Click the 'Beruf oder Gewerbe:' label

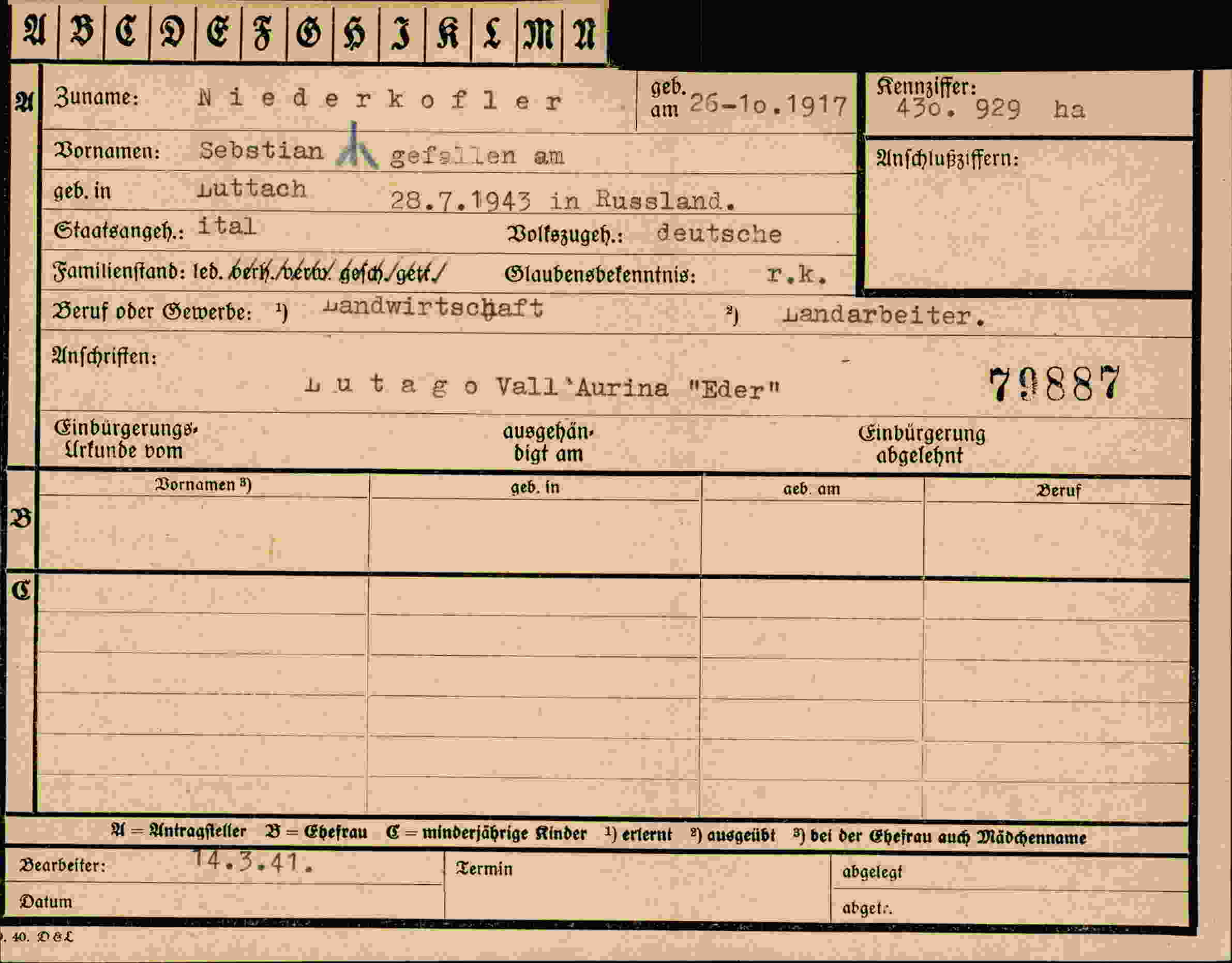tap(152, 311)
